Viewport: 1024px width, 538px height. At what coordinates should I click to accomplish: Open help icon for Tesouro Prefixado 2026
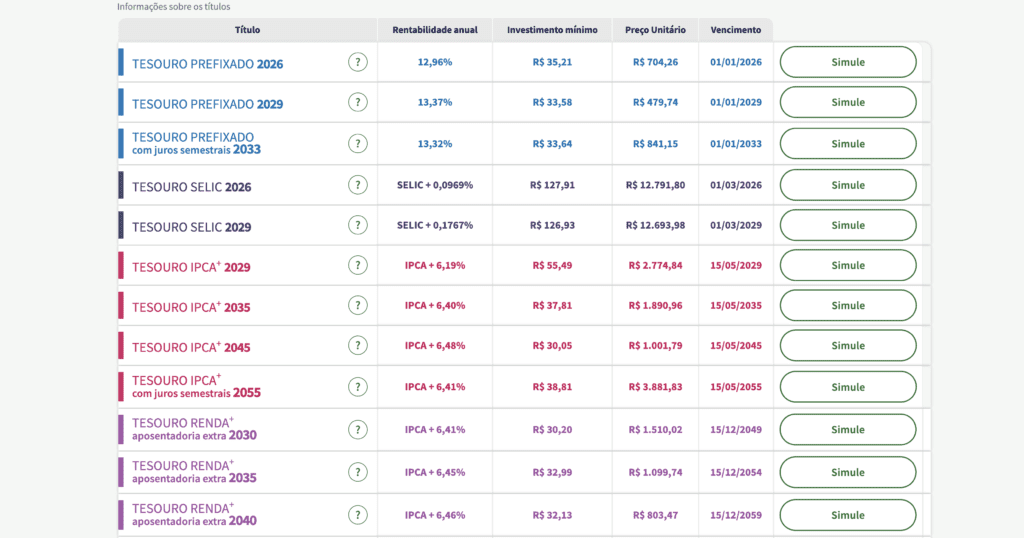point(357,62)
